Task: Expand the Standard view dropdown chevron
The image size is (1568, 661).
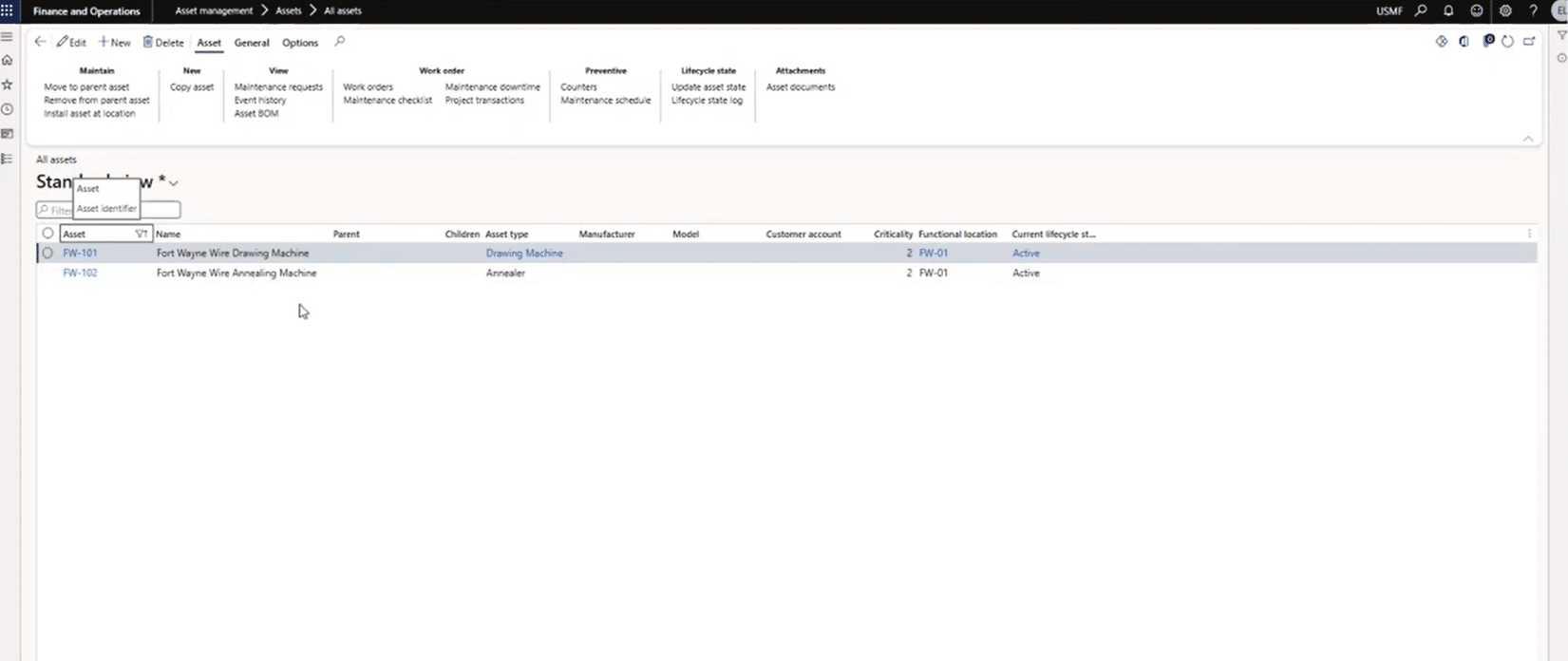Action: 173,183
